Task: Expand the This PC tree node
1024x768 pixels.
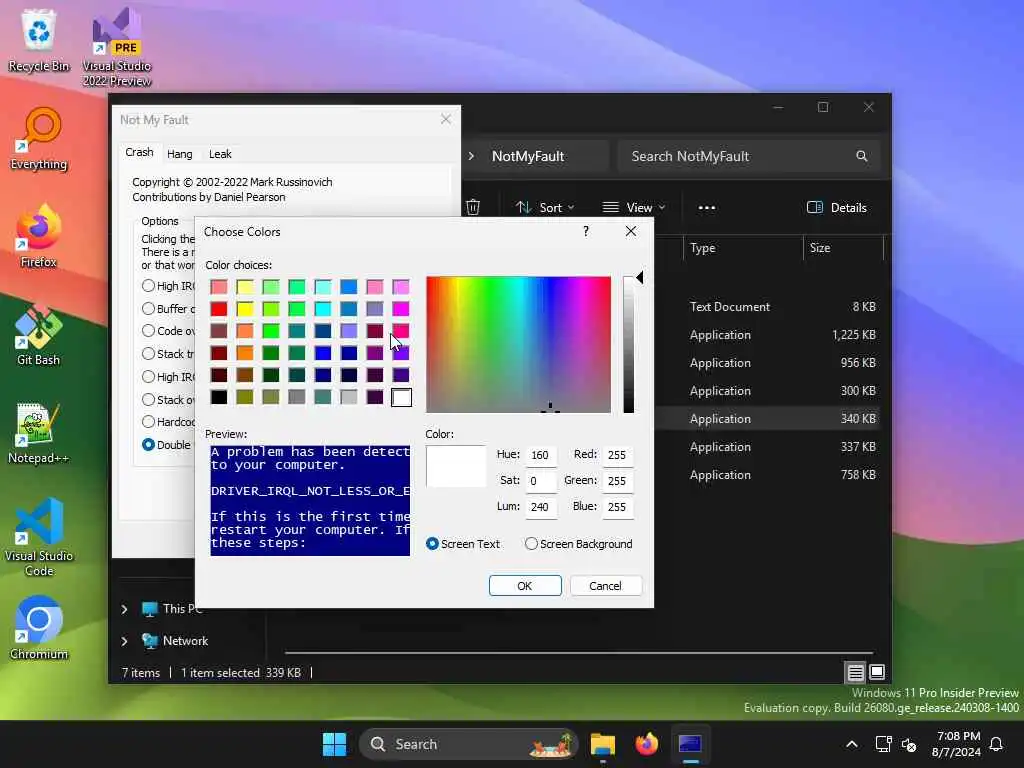Action: 124,609
